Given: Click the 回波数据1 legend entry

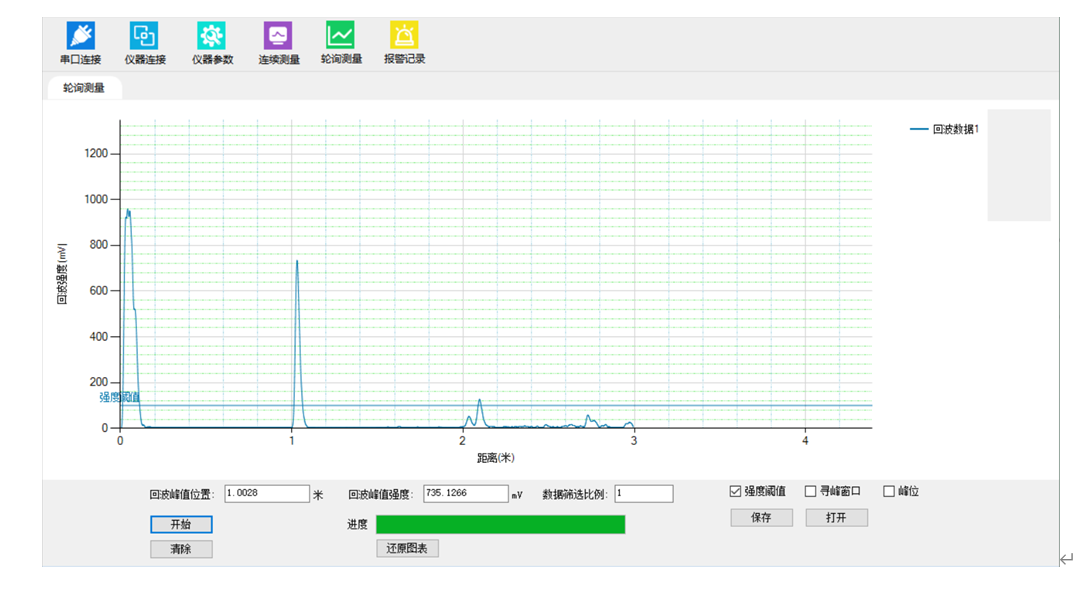Looking at the screenshot, I should coord(944,129).
